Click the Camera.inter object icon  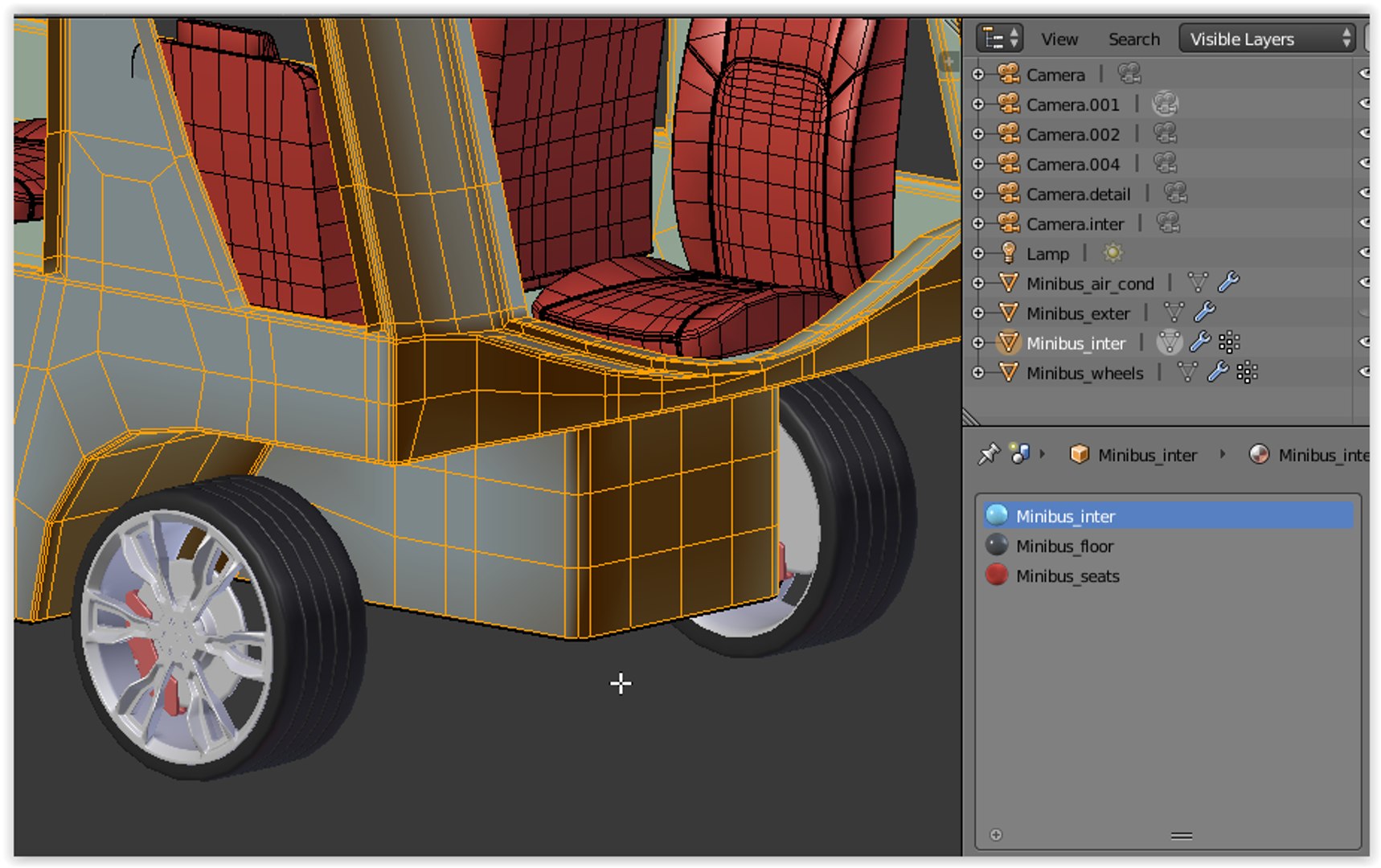pos(1008,223)
